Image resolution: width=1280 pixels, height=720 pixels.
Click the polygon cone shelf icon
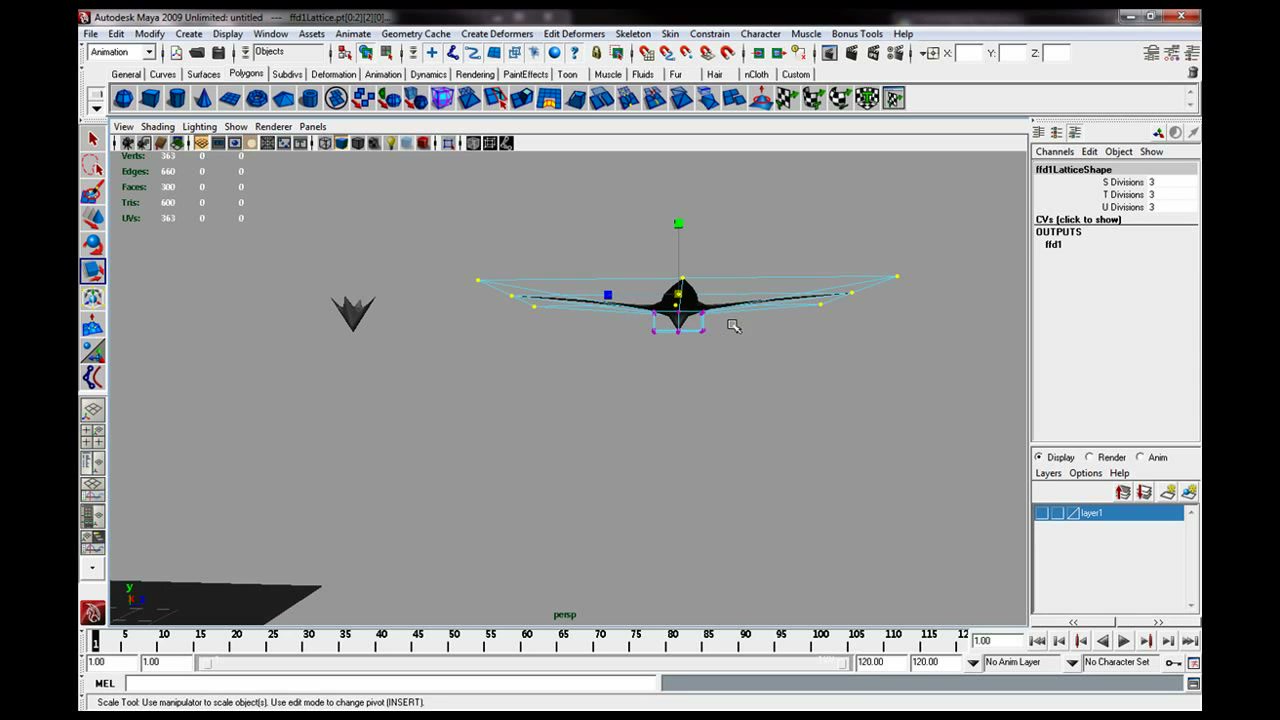click(x=203, y=98)
